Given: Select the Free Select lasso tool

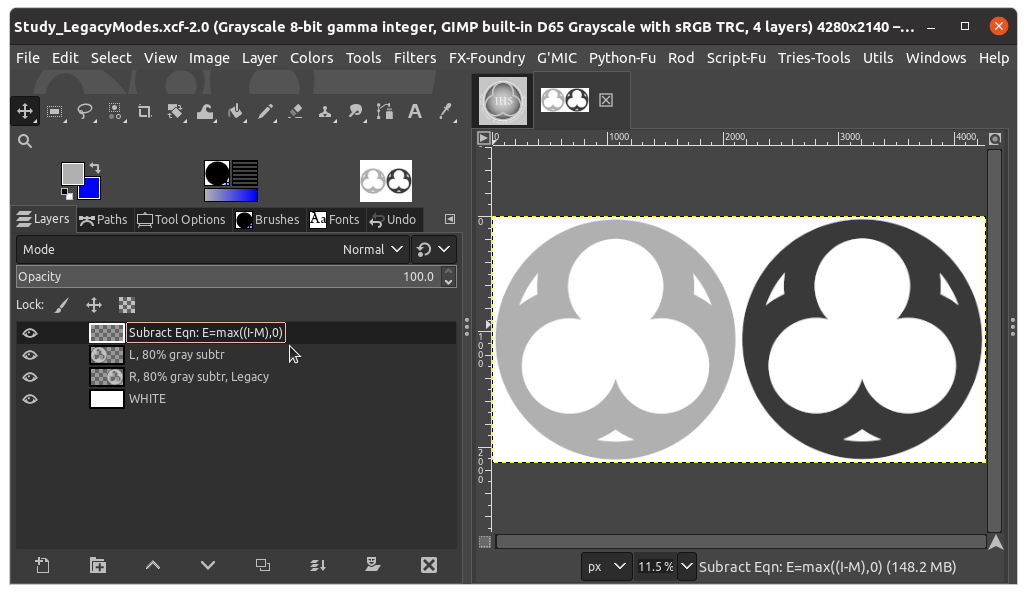Looking at the screenshot, I should [x=85, y=111].
